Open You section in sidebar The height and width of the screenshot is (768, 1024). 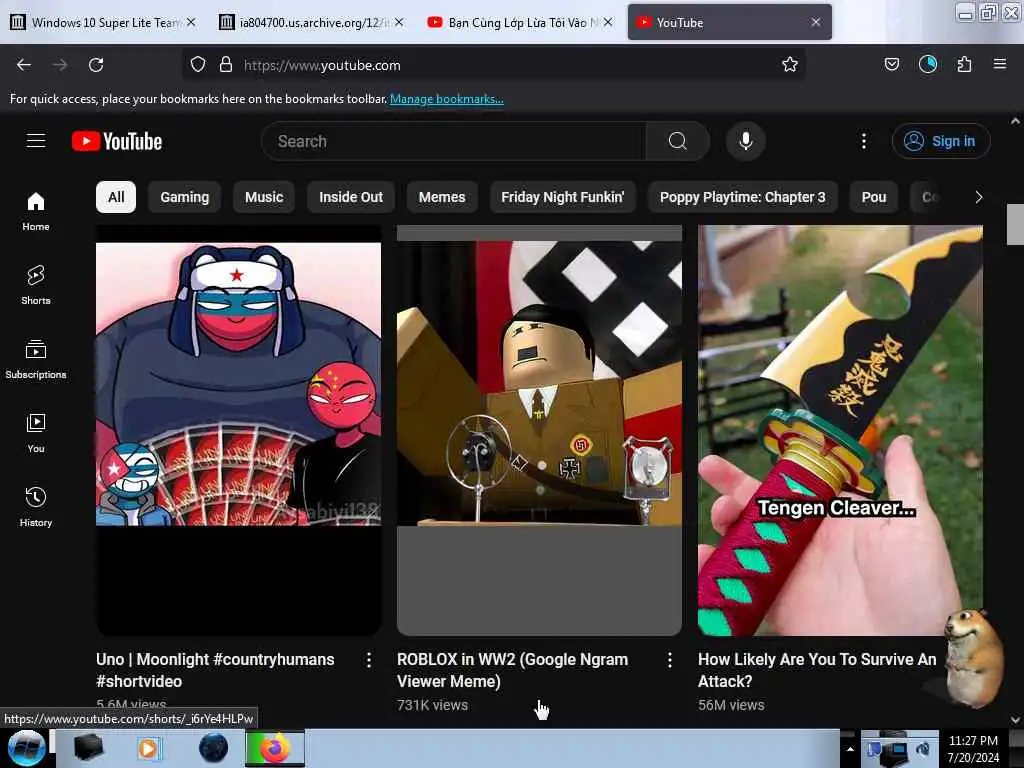point(36,433)
